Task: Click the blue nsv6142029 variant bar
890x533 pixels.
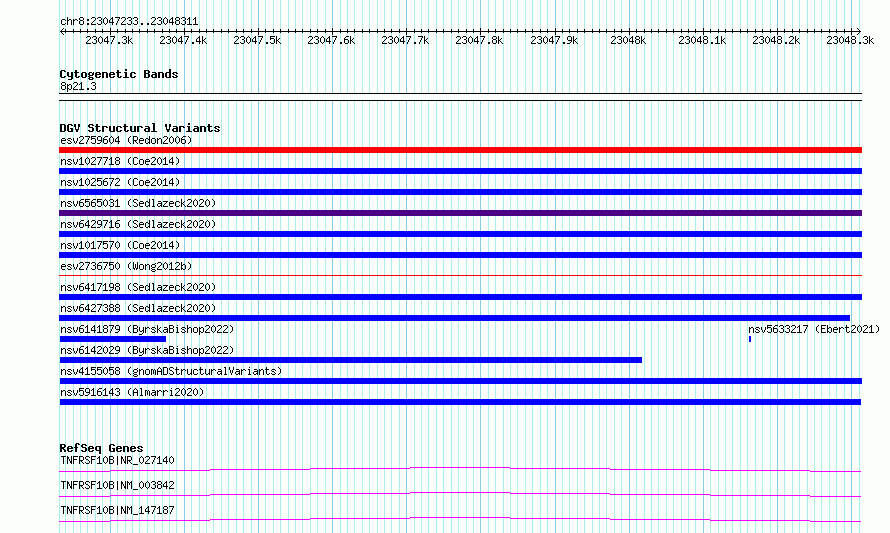Action: coord(351,360)
